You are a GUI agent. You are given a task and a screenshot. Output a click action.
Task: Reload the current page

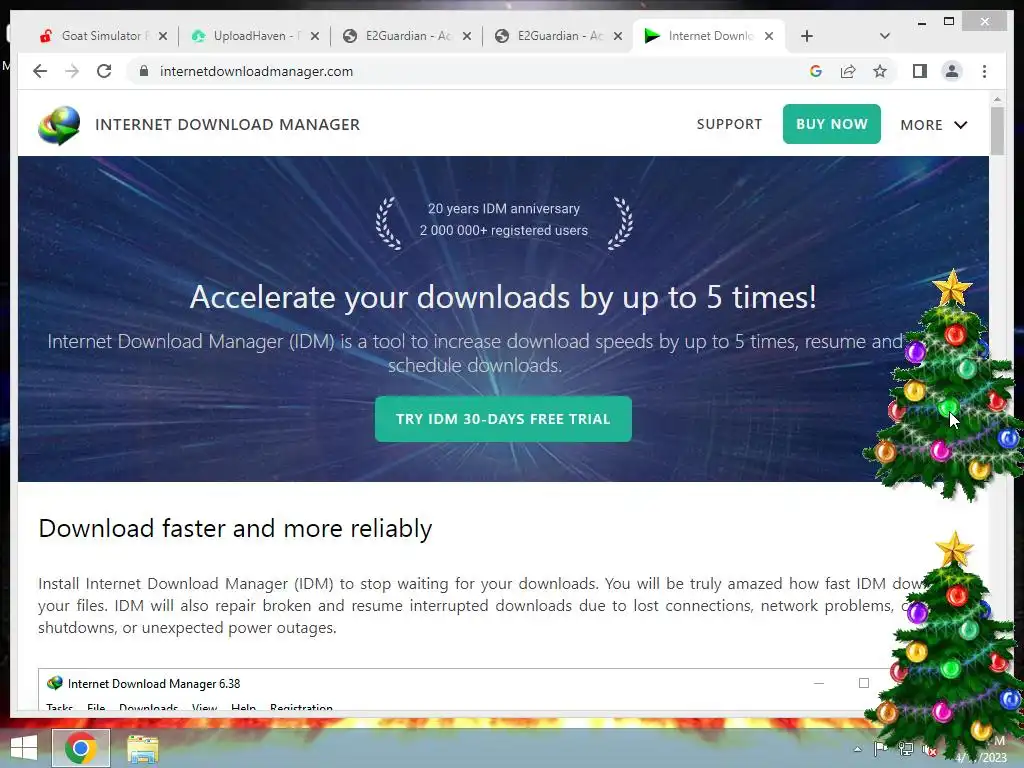point(104,71)
